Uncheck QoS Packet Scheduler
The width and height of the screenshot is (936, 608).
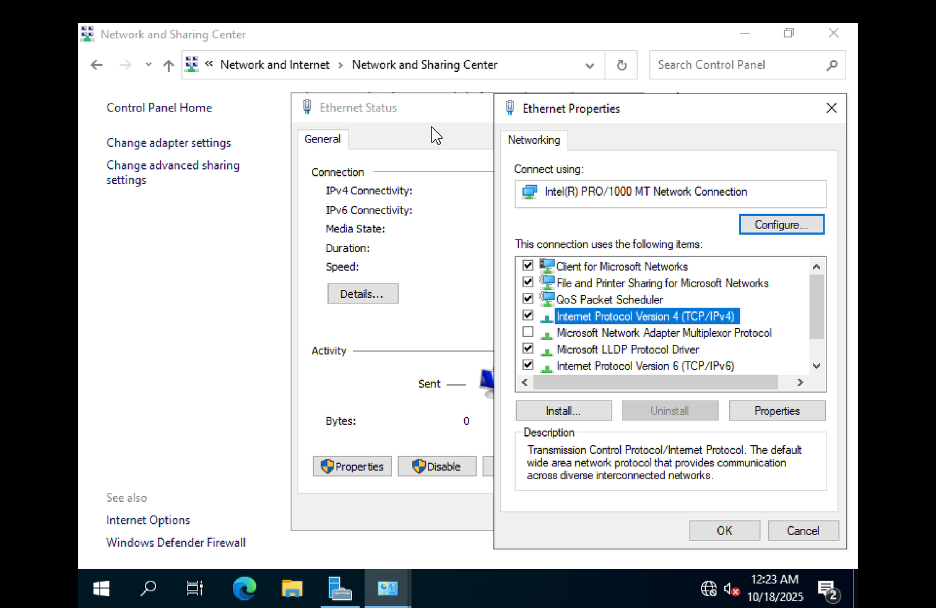coord(528,298)
